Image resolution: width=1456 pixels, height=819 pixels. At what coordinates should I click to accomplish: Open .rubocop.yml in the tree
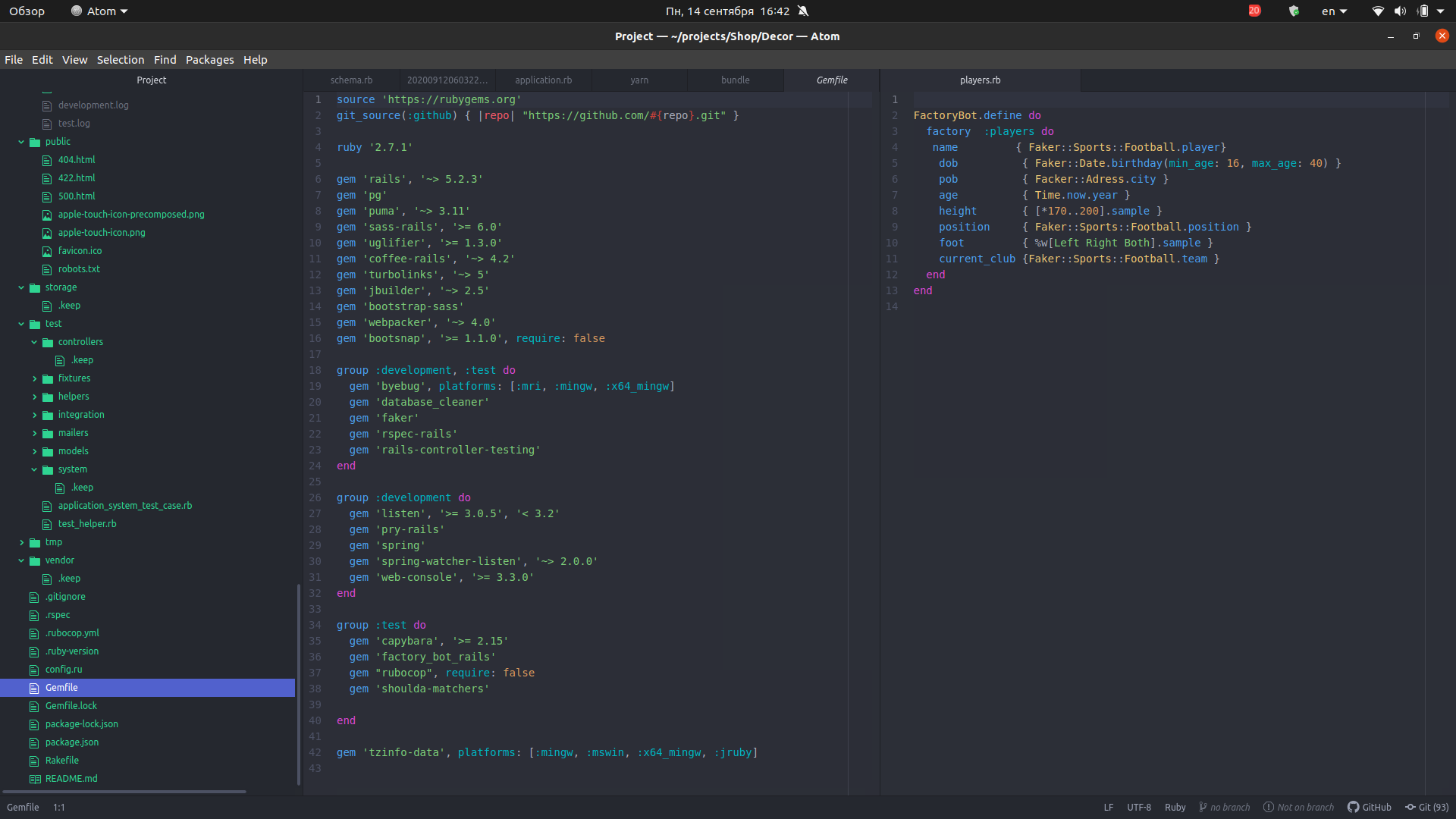click(72, 633)
